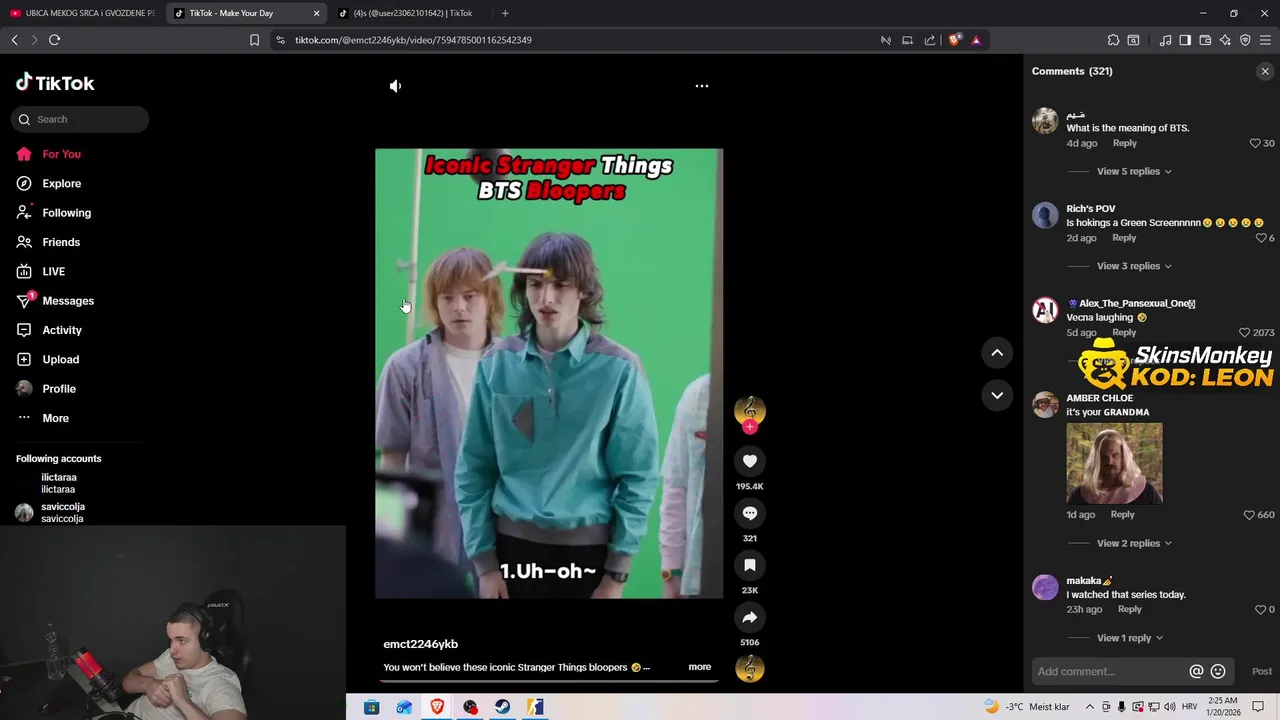Viewport: 1280px width, 720px height.
Task: Bookmark the video with the save icon
Action: [x=750, y=565]
